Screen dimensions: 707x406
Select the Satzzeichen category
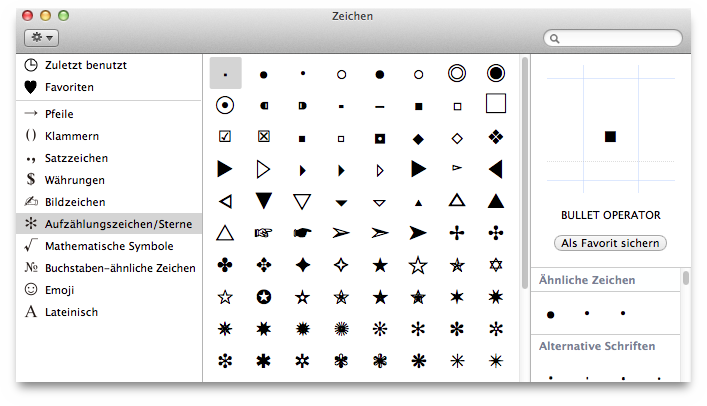click(109, 158)
